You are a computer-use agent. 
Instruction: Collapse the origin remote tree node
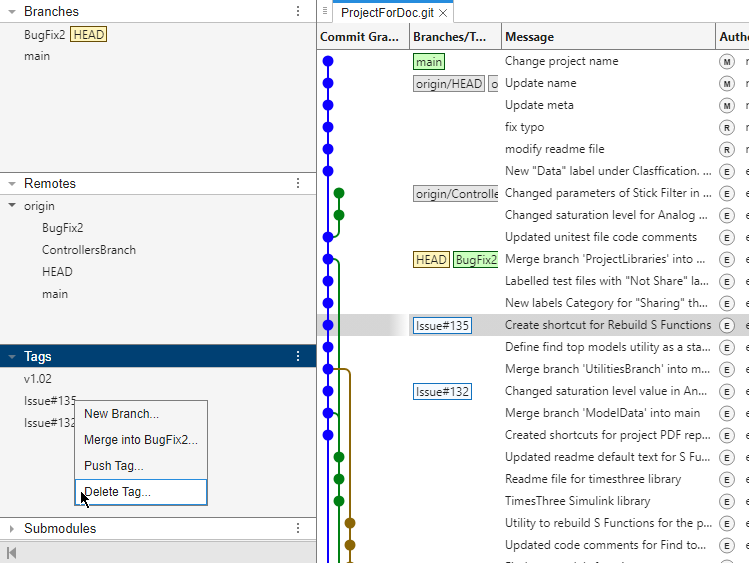pos(12,206)
